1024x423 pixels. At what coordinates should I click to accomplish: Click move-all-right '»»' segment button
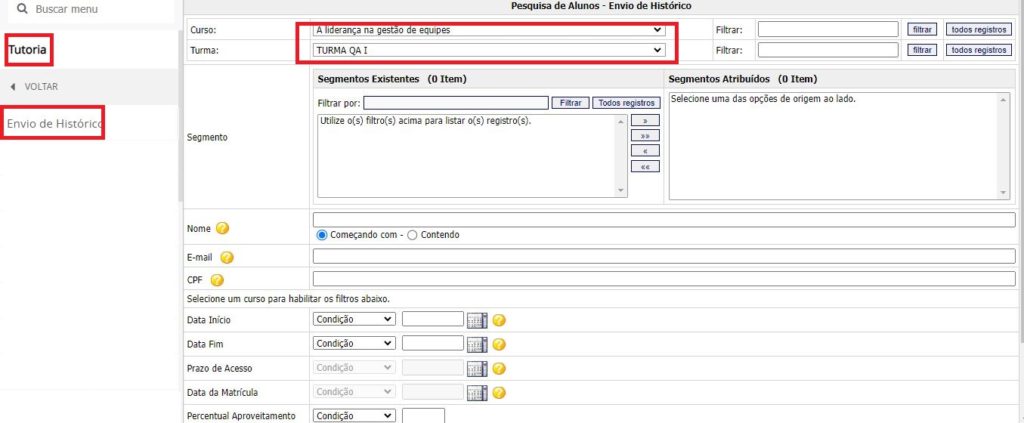(644, 135)
